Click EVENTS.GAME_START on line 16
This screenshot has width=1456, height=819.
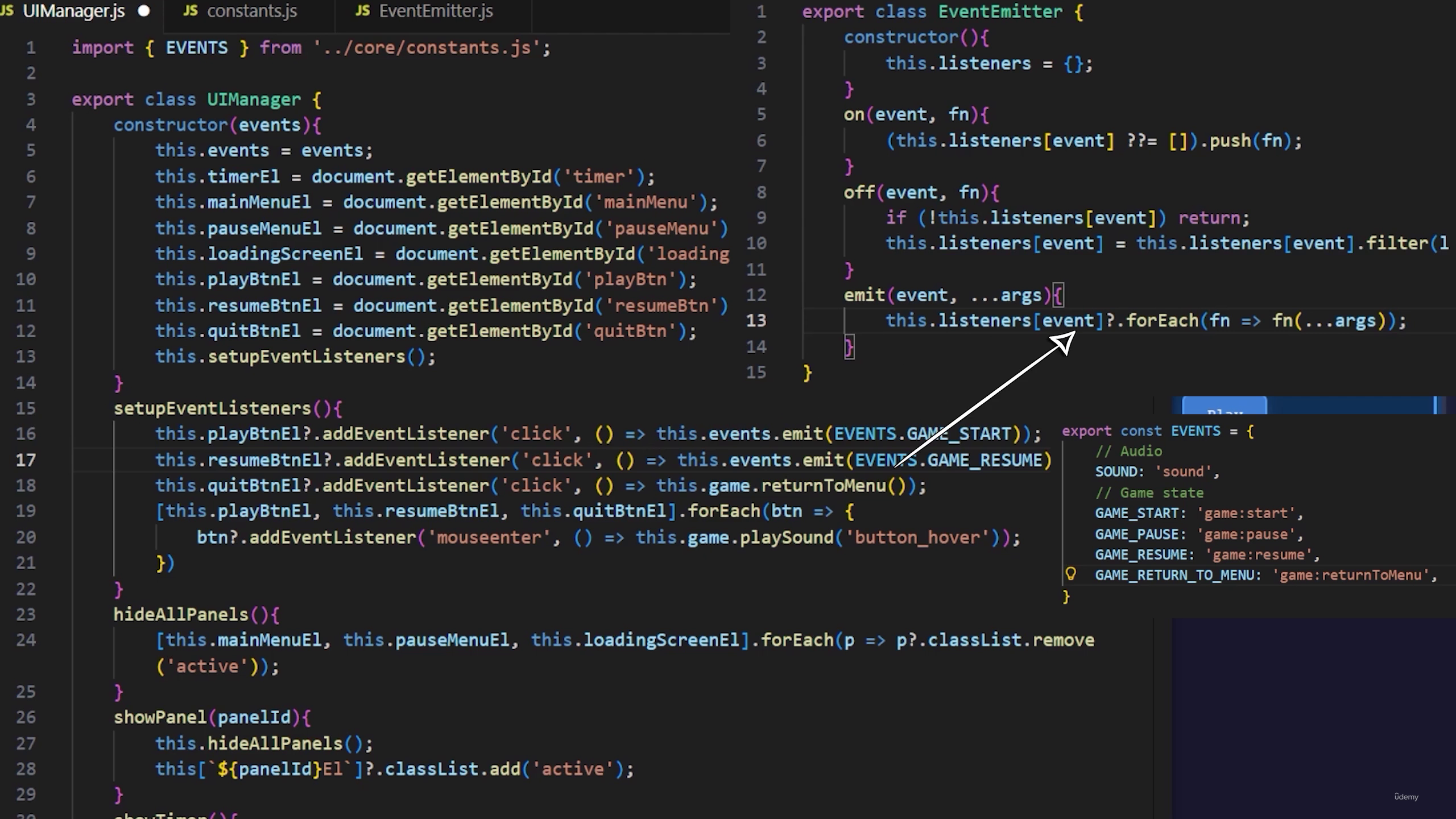pos(923,435)
